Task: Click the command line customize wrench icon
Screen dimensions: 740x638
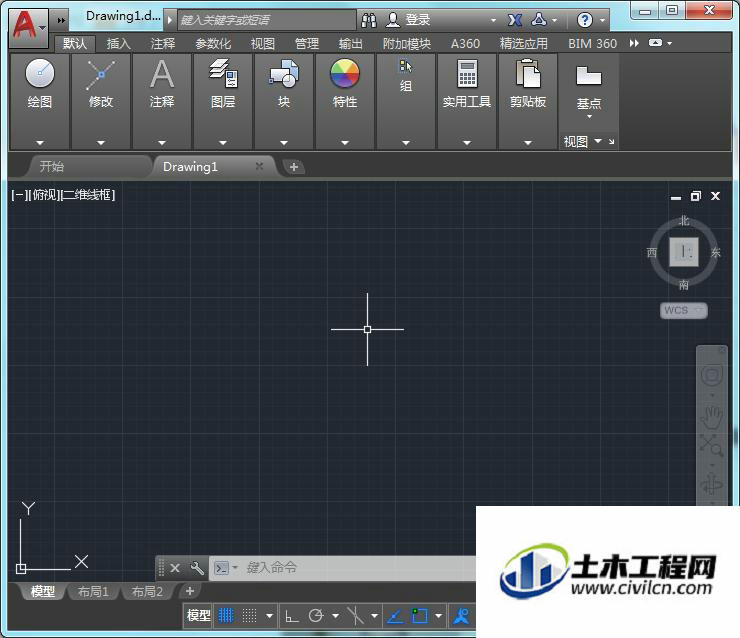Action: tap(197, 568)
